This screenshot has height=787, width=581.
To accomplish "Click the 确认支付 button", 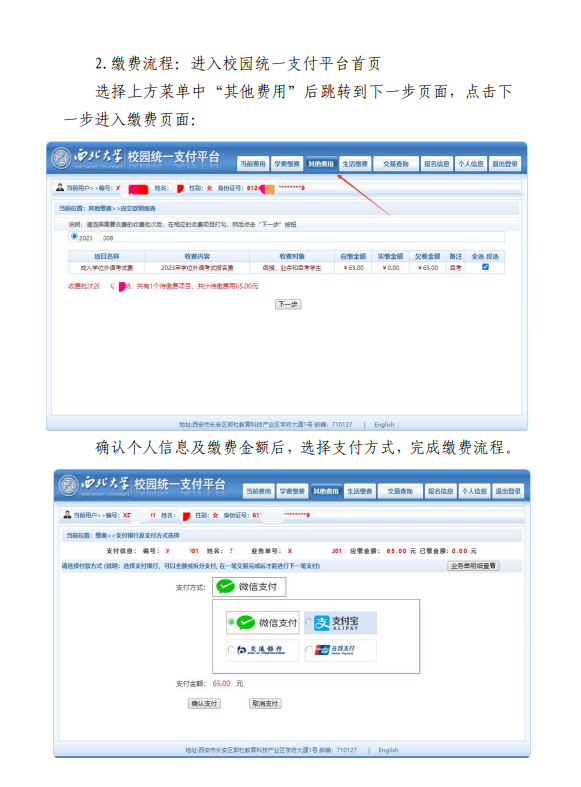I will (204, 704).
